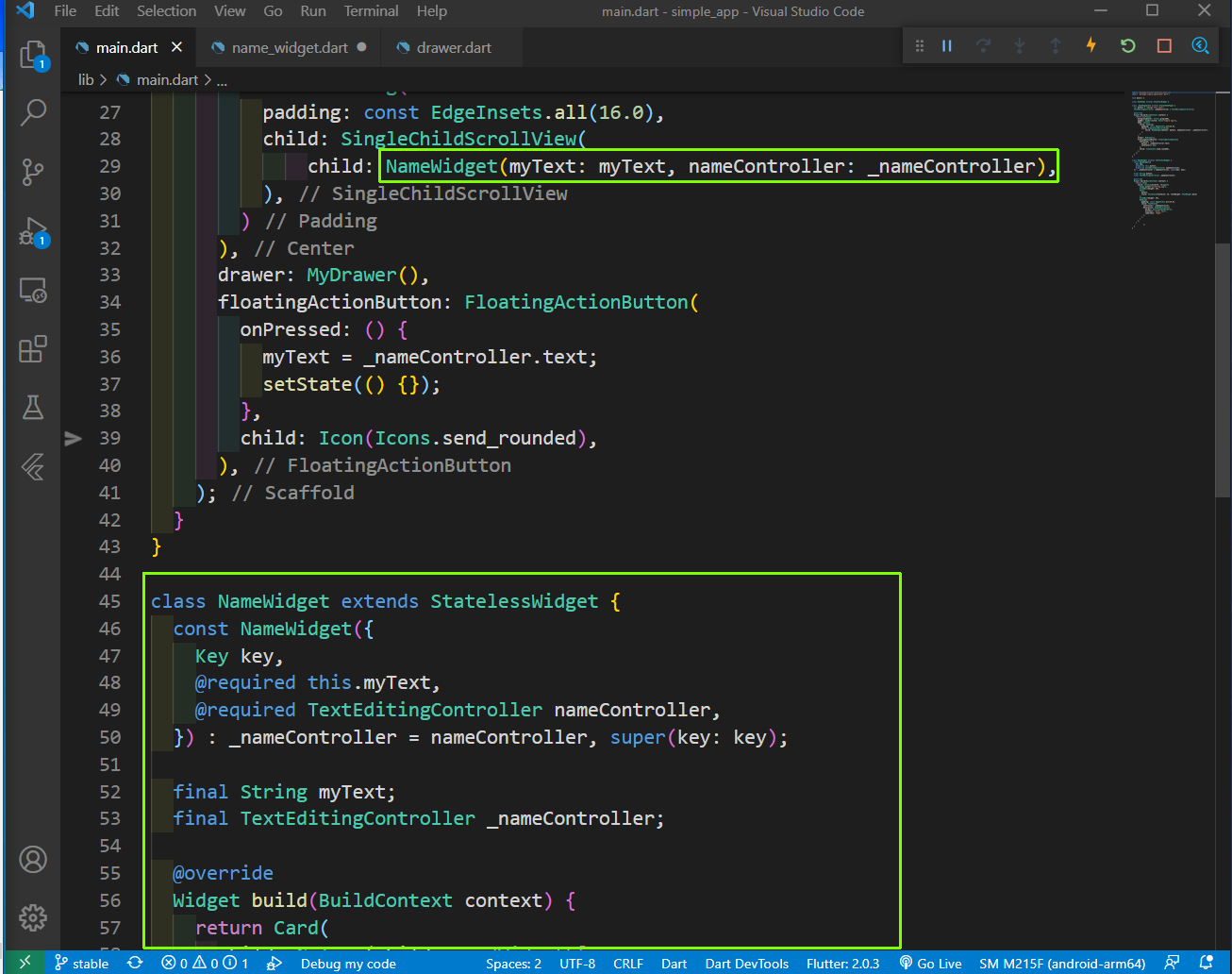Open the Remote Explorer view
Screen dimensions: 1232x974
click(33, 290)
